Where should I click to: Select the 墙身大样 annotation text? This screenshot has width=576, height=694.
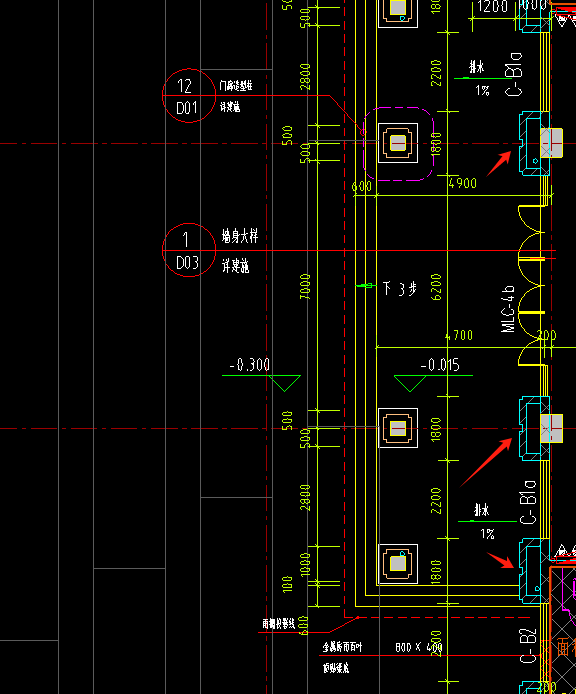point(240,236)
